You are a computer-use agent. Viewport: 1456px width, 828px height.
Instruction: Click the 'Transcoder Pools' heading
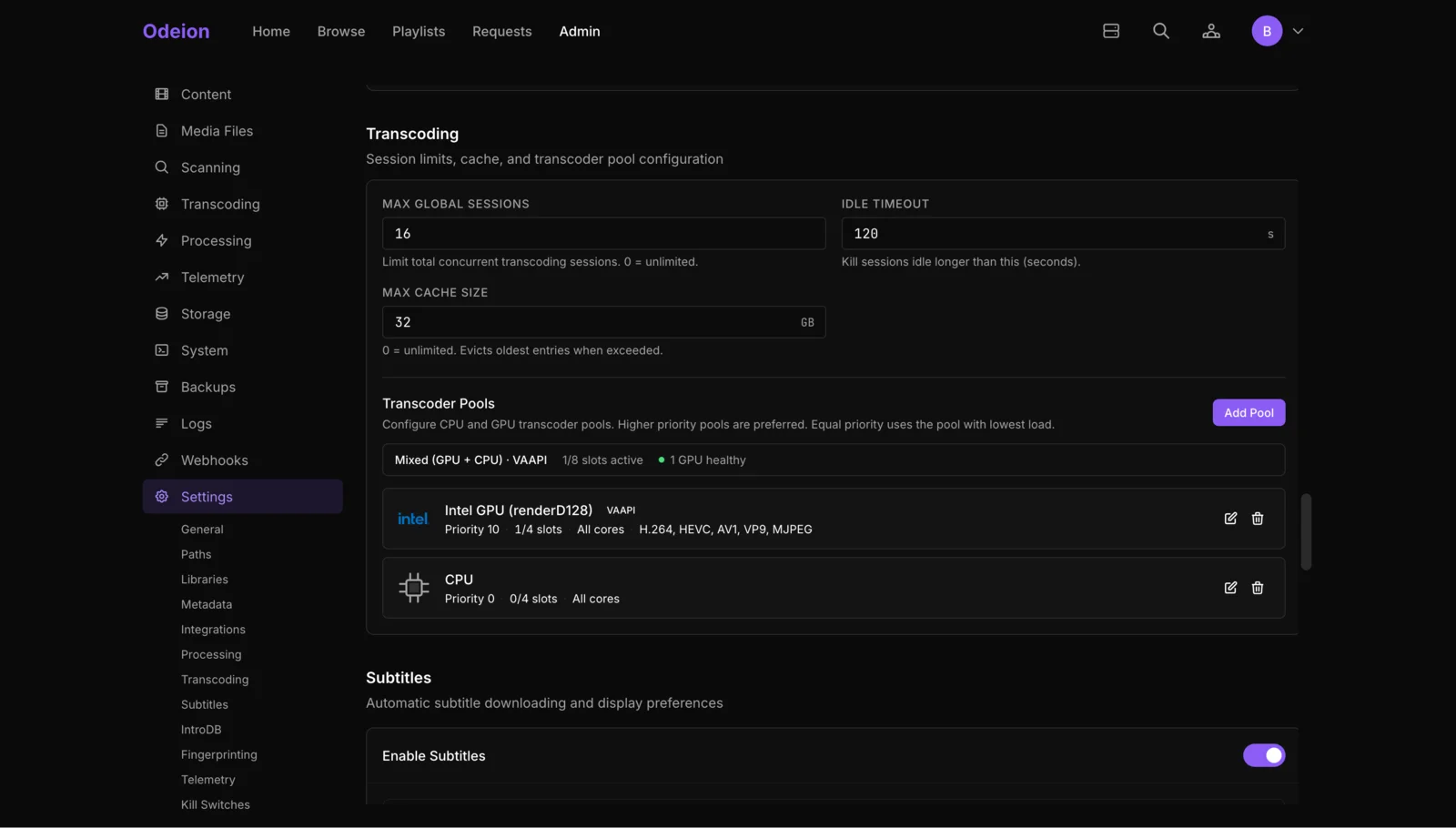tap(439, 403)
